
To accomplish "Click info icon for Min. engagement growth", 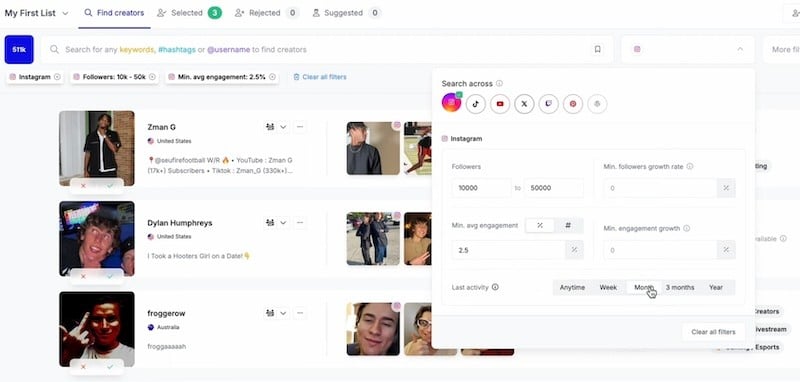I will pos(687,228).
